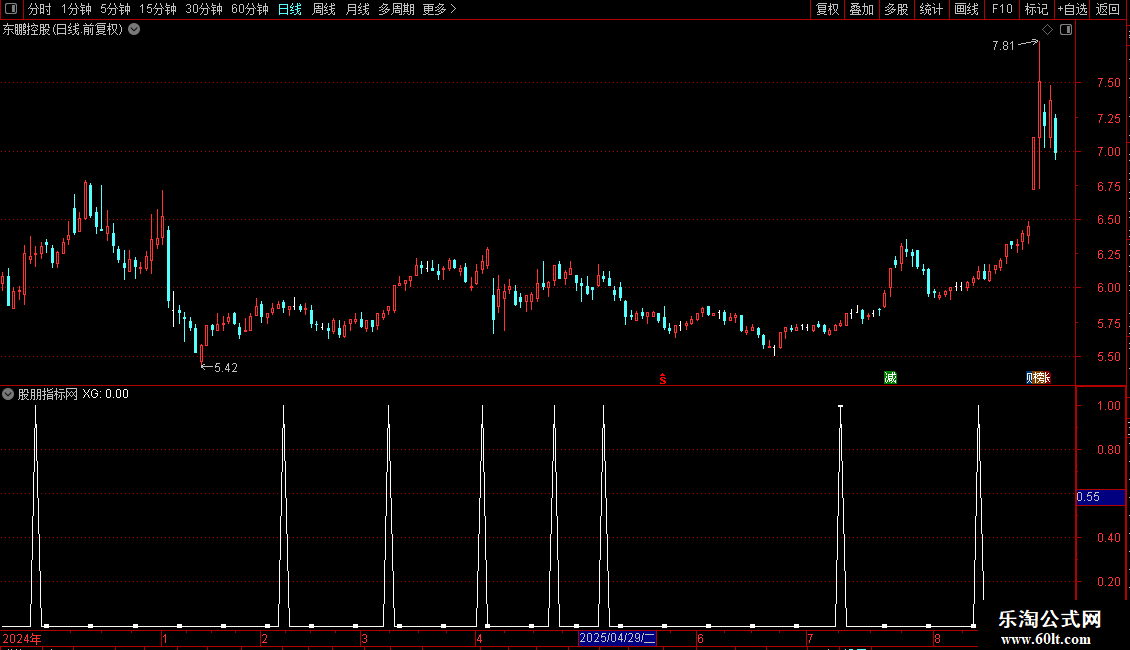Viewport: 1130px width, 650px height.
Task: Toggle the left sidebar panel icon
Action: (11, 9)
